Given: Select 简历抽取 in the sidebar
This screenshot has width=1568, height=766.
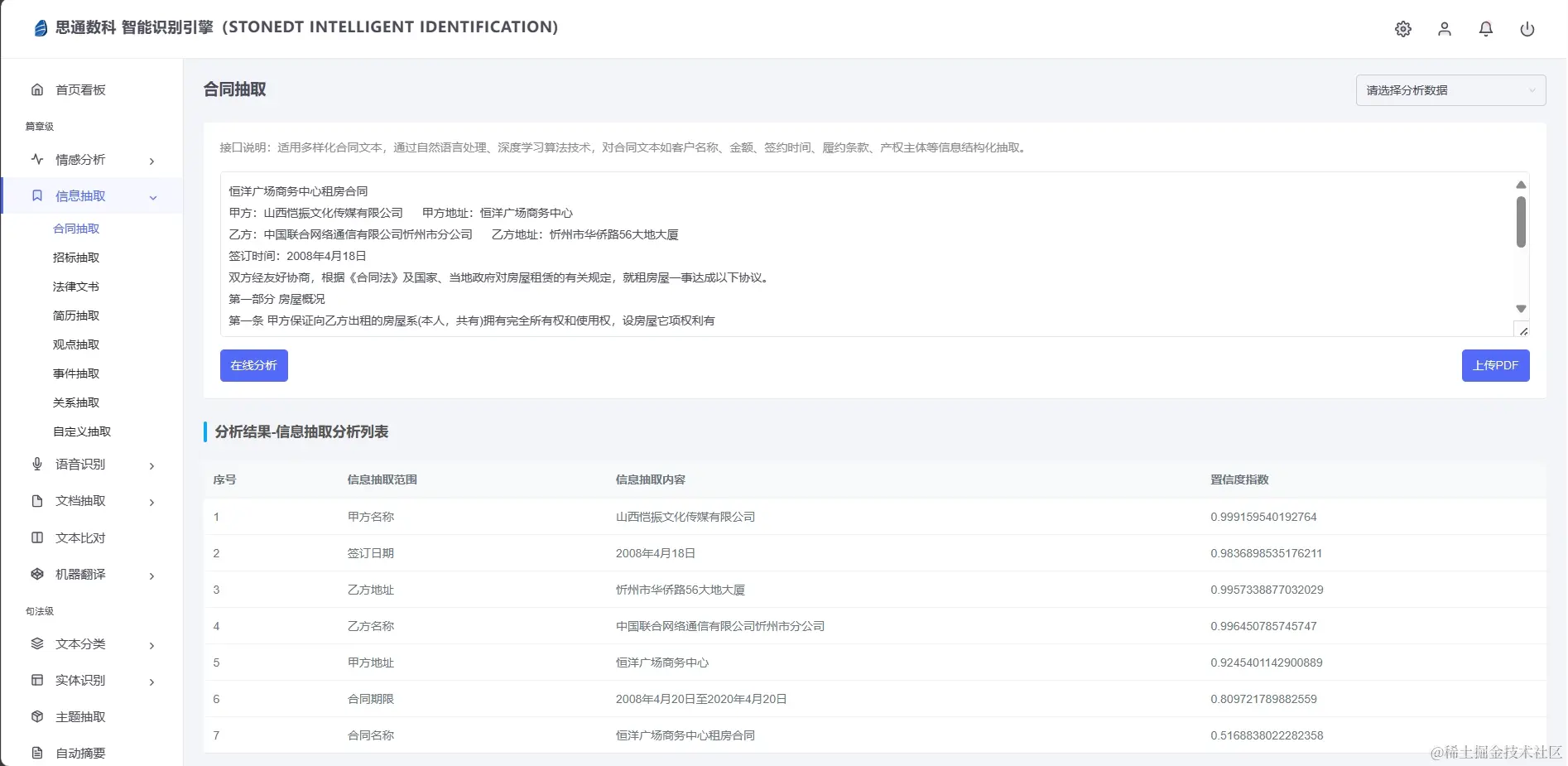Looking at the screenshot, I should [76, 316].
